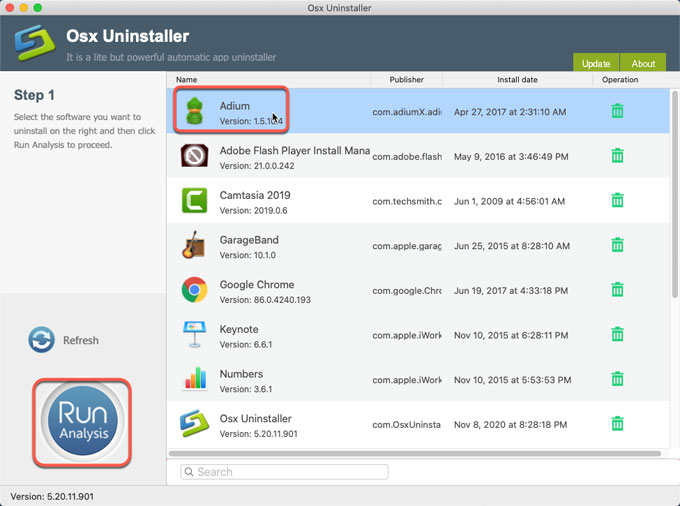
Task: Click 'Nov 10, 2015 at 6:28:11 PM' date
Action: [511, 335]
